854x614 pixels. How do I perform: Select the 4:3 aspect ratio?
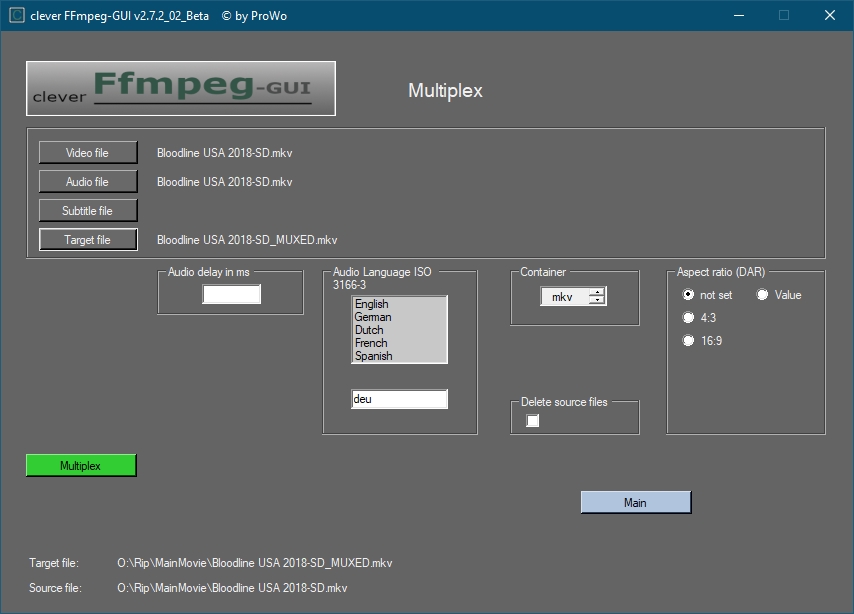coord(699,318)
